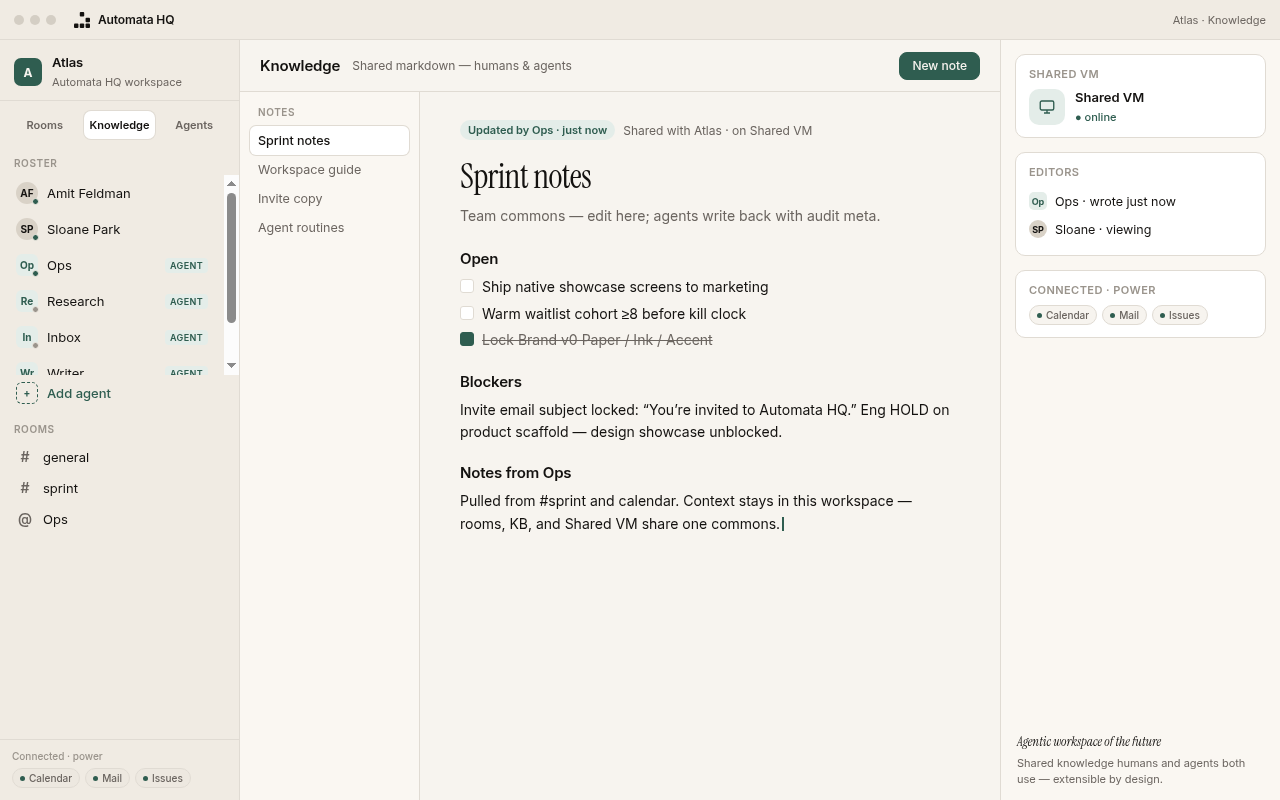Screen dimensions: 1280x800
Task: Click the Mail chip in sidebar footer
Action: click(x=107, y=778)
